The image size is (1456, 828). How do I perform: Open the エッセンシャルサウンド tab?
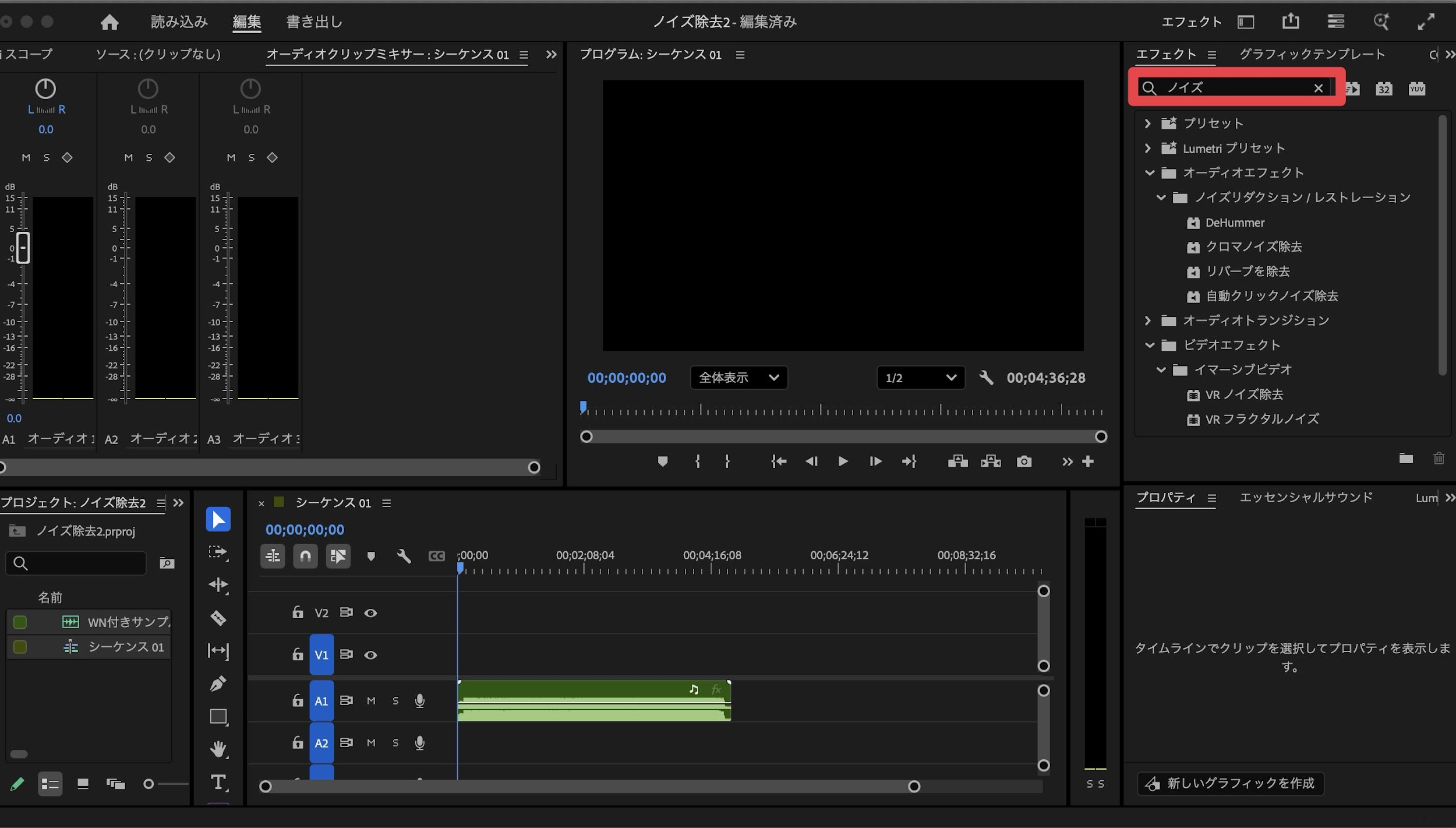[1306, 498]
